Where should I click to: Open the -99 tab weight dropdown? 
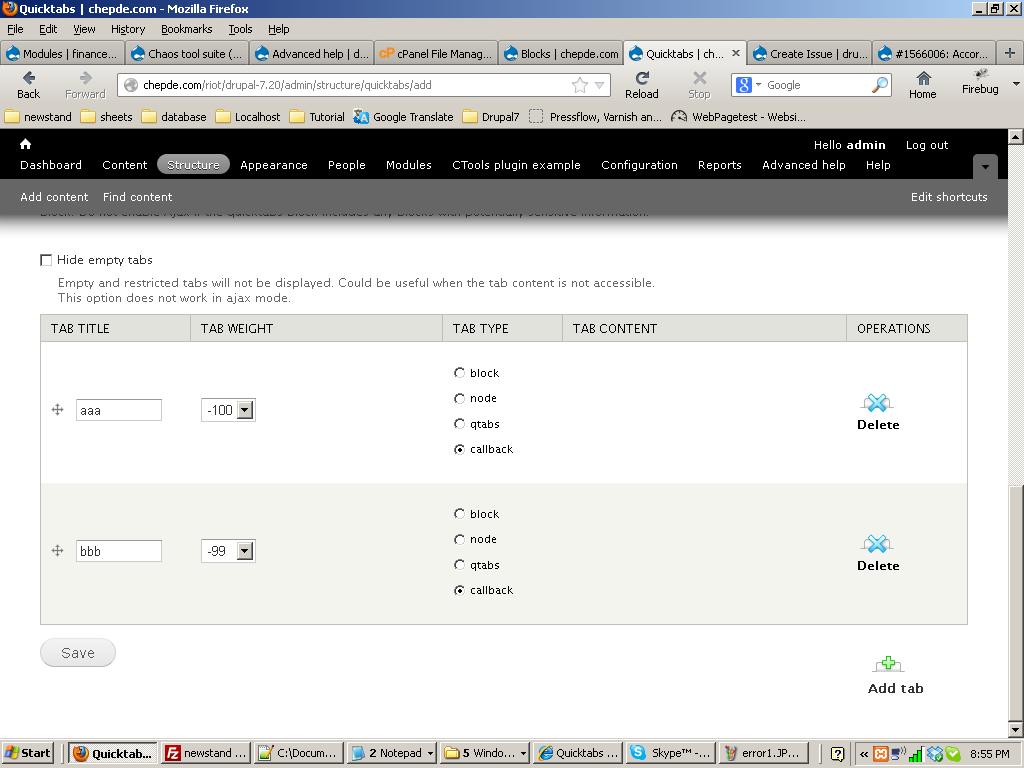tap(228, 551)
